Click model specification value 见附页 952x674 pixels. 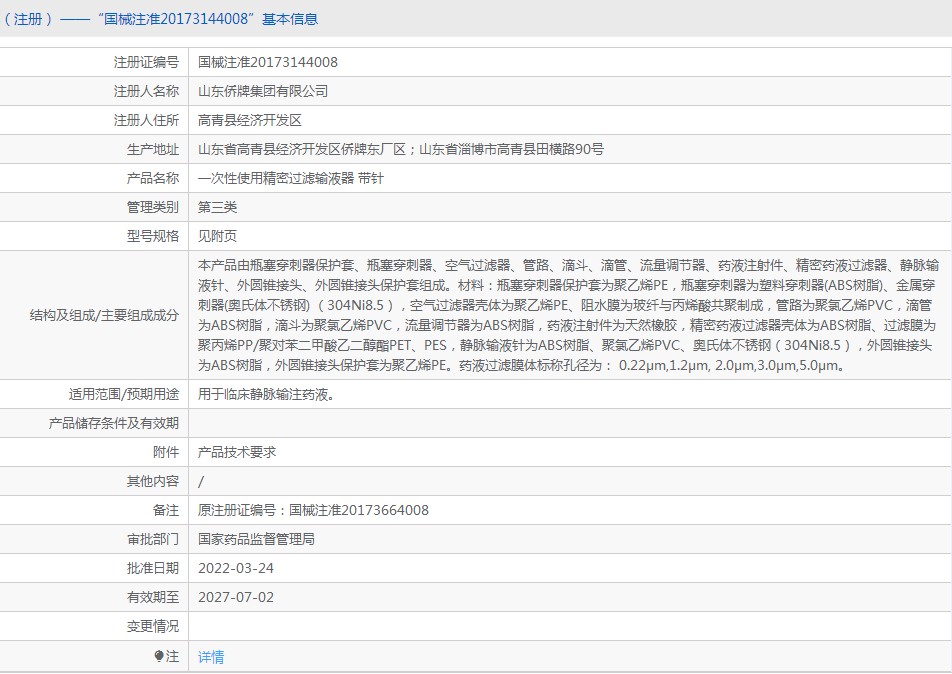tap(217, 236)
